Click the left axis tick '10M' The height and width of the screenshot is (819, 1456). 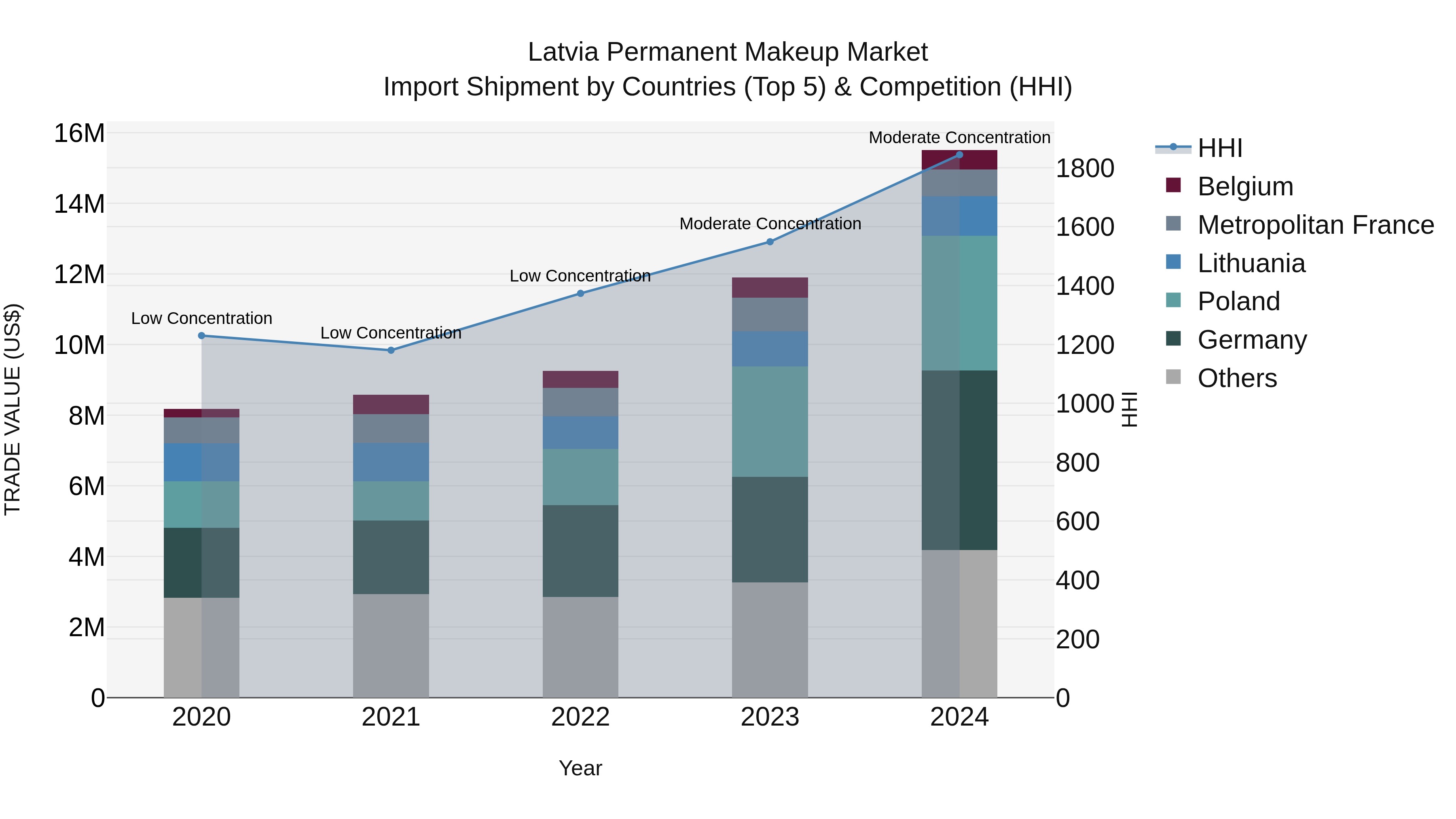pos(79,345)
